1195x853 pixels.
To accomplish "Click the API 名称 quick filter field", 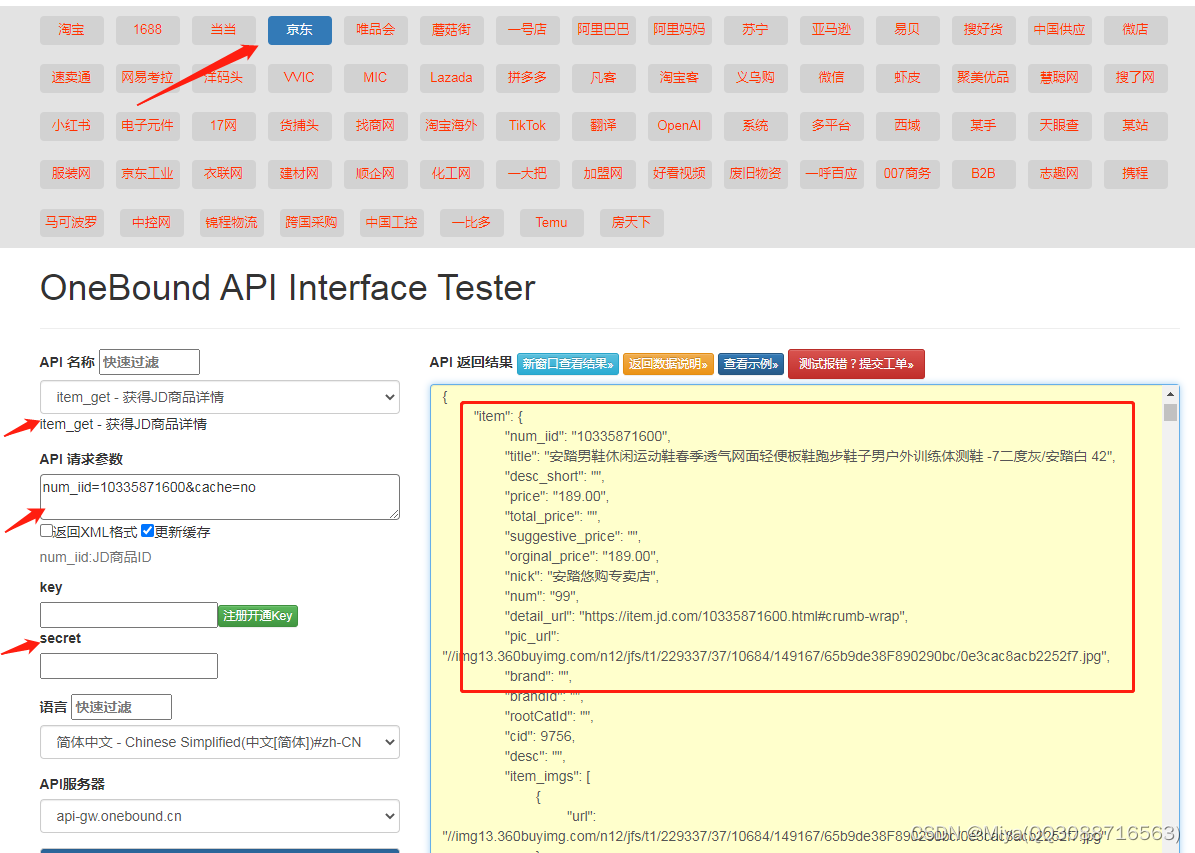I will coord(149,362).
